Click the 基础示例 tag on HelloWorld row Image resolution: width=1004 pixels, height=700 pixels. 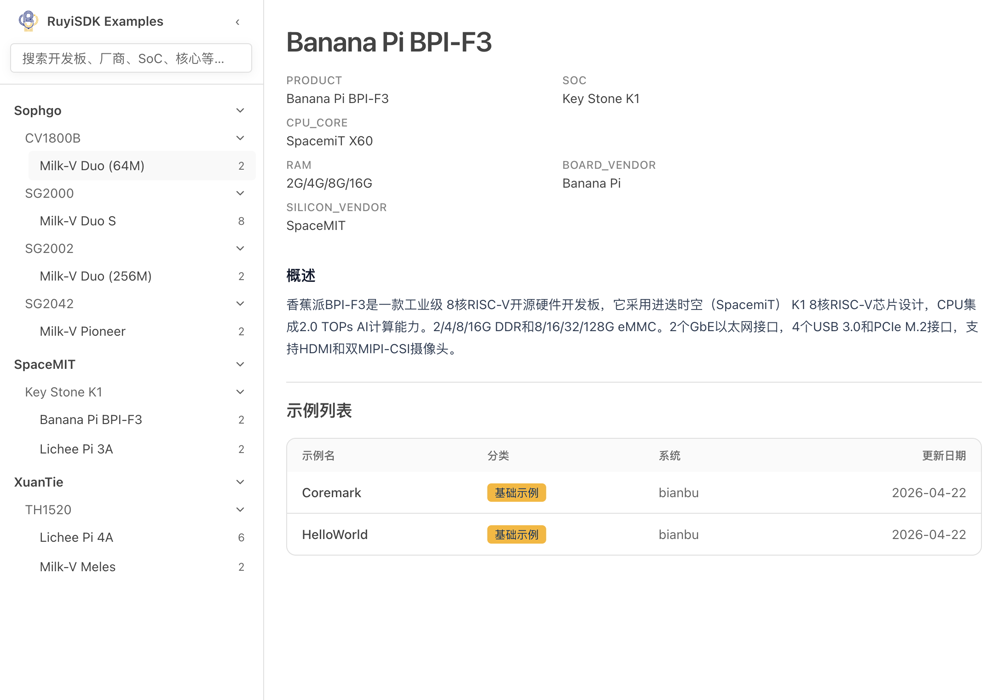click(516, 534)
